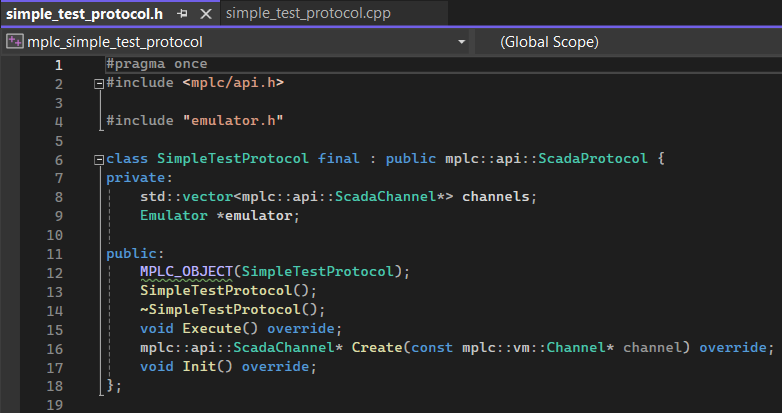Click the MPLC_OBJECT macro on line 12
This screenshot has height=413, width=782.
click(x=186, y=272)
